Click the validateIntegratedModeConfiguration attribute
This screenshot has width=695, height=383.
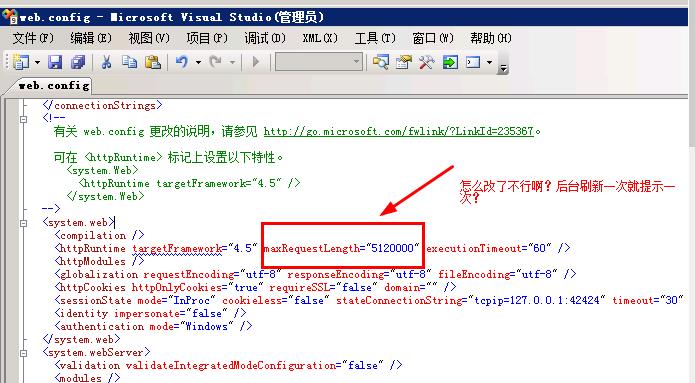coord(254,366)
